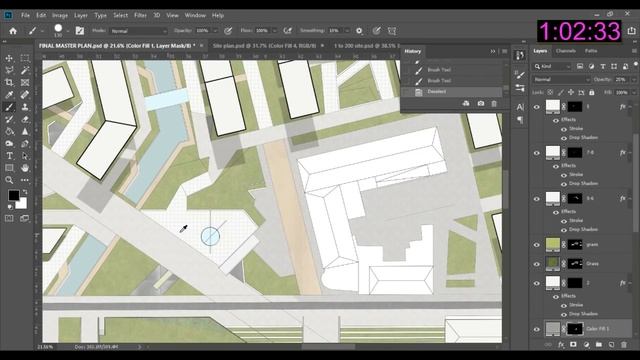Select the Eraser tool

tap(25, 119)
